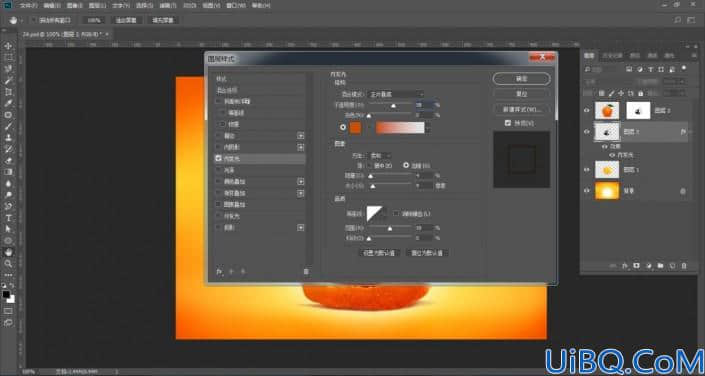Select the Crop tool in left toolbar
The image size is (705, 376).
tap(9, 92)
